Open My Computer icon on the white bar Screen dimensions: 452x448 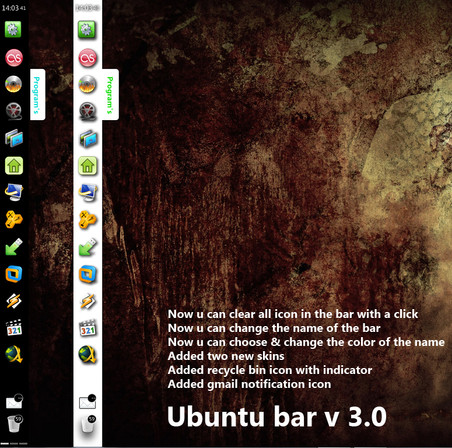pyautogui.click(x=88, y=193)
